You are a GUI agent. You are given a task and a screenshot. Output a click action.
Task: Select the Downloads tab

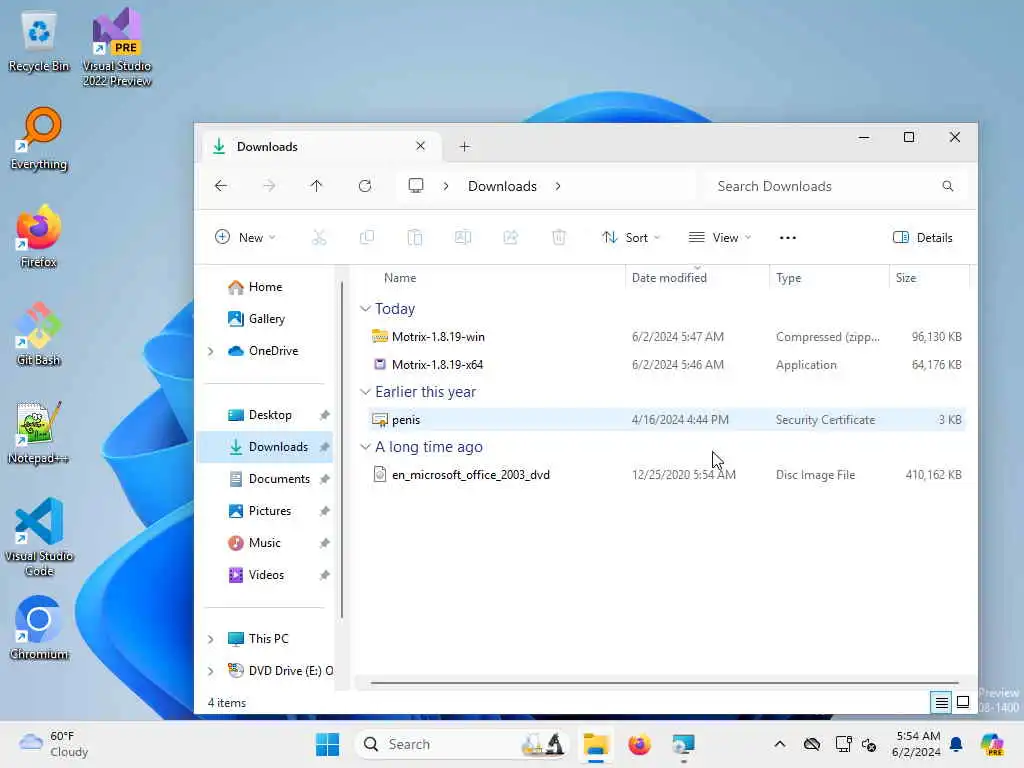(x=320, y=146)
